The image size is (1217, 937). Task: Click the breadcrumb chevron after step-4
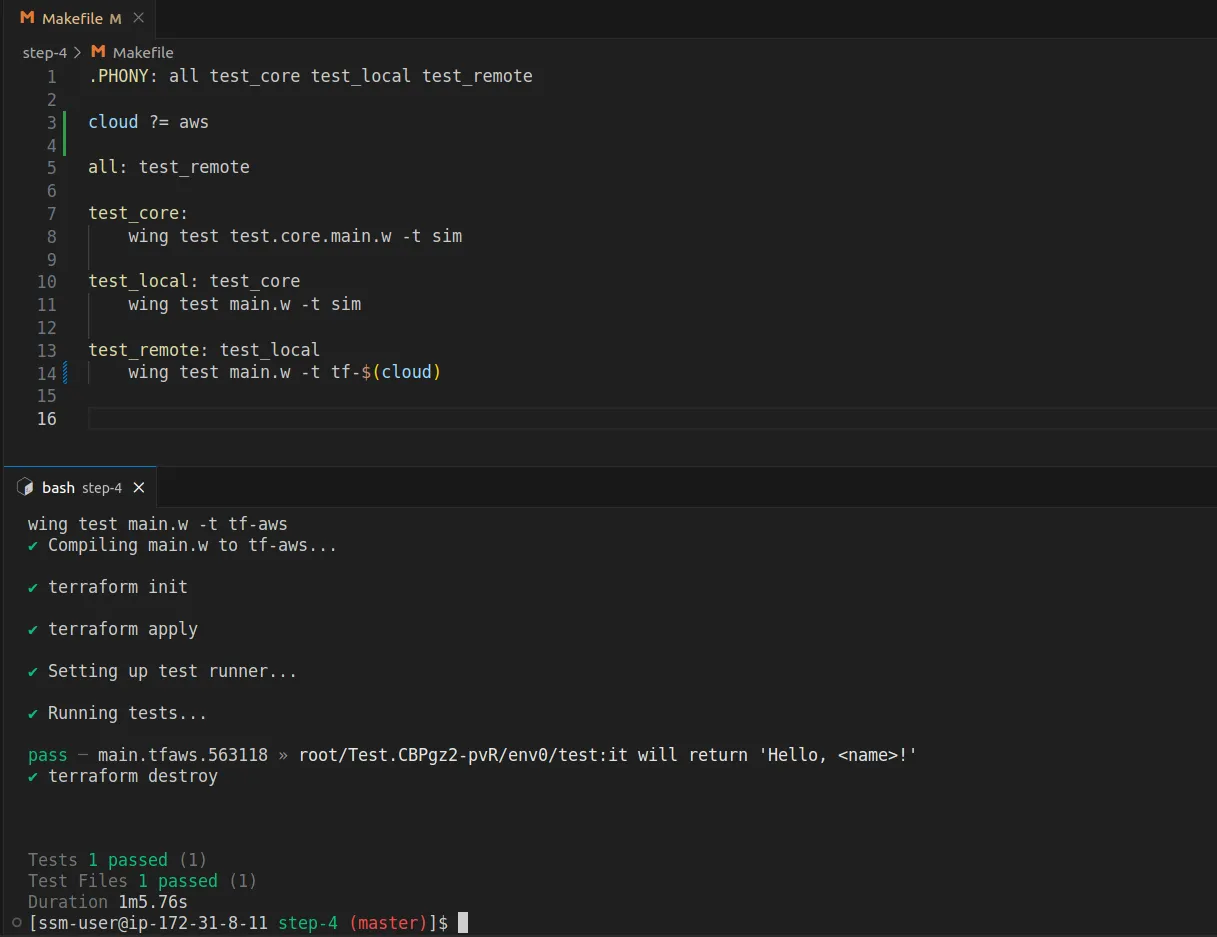[x=78, y=52]
